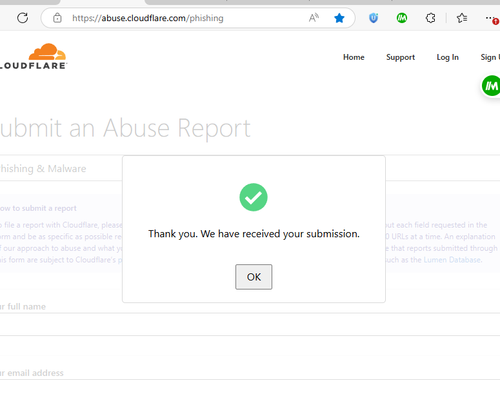This screenshot has width=500, height=399.
Task: Click the 'How to submit a report' heading
Action: pos(38,208)
